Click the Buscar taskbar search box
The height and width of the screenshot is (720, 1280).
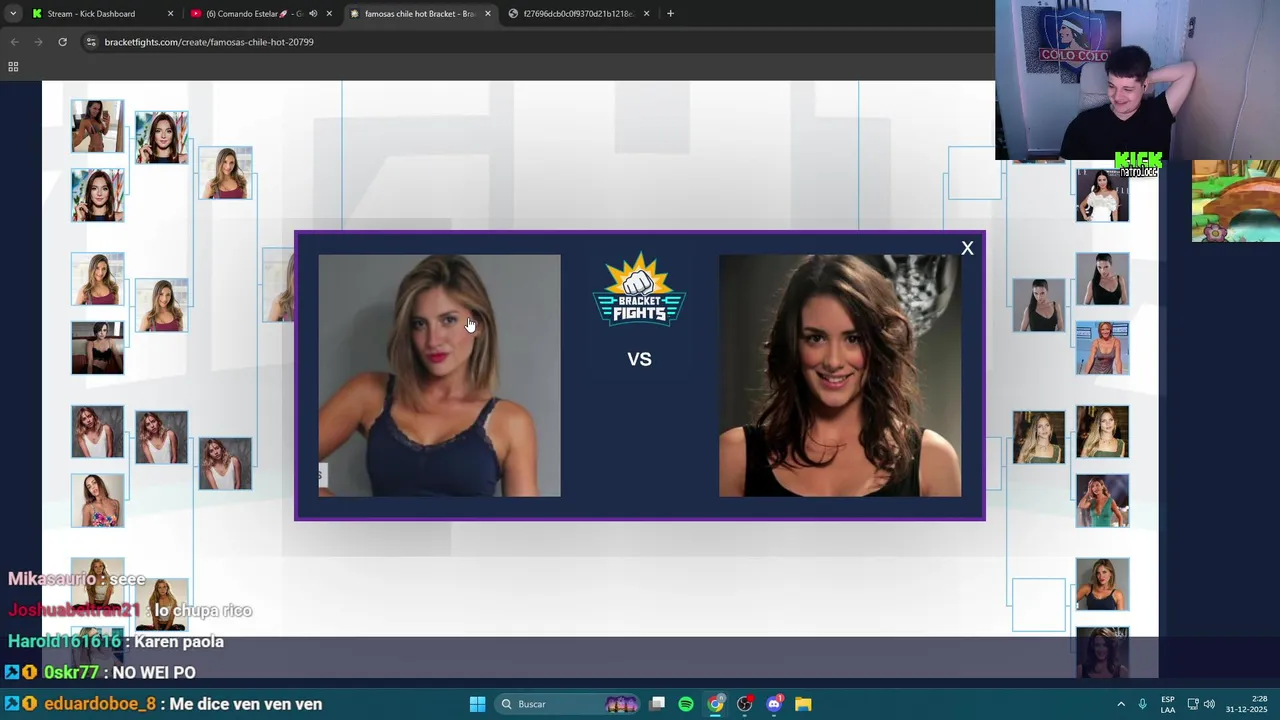[566, 704]
